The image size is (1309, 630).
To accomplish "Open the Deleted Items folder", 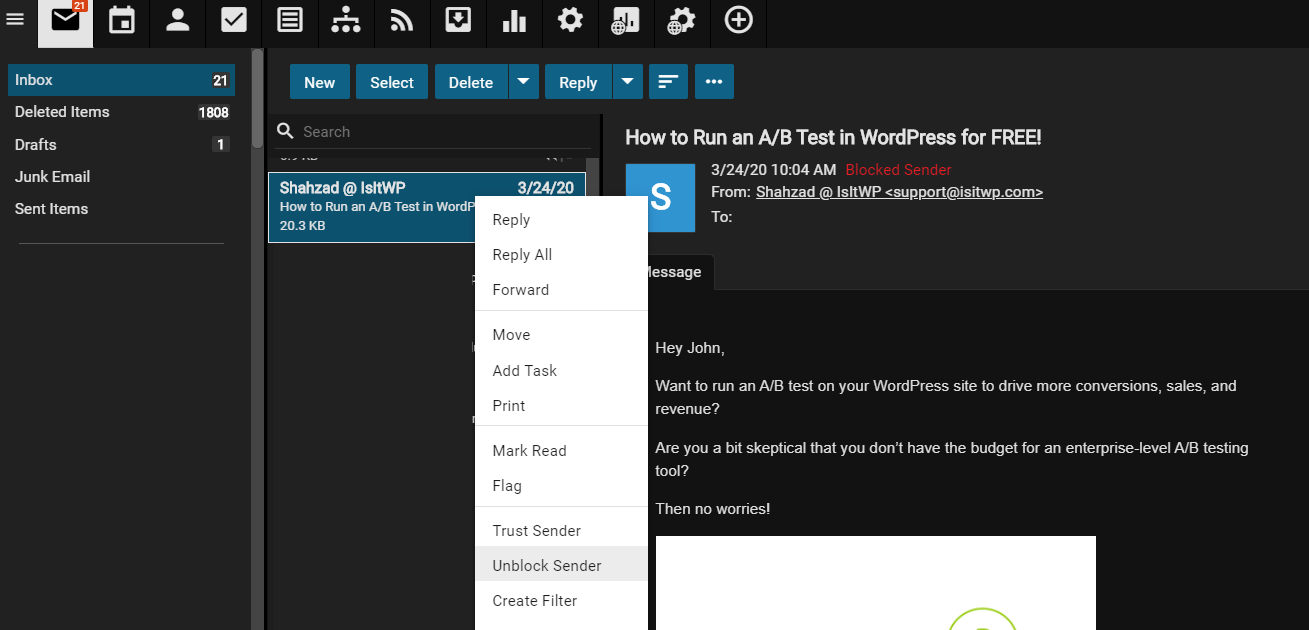I will [x=62, y=112].
